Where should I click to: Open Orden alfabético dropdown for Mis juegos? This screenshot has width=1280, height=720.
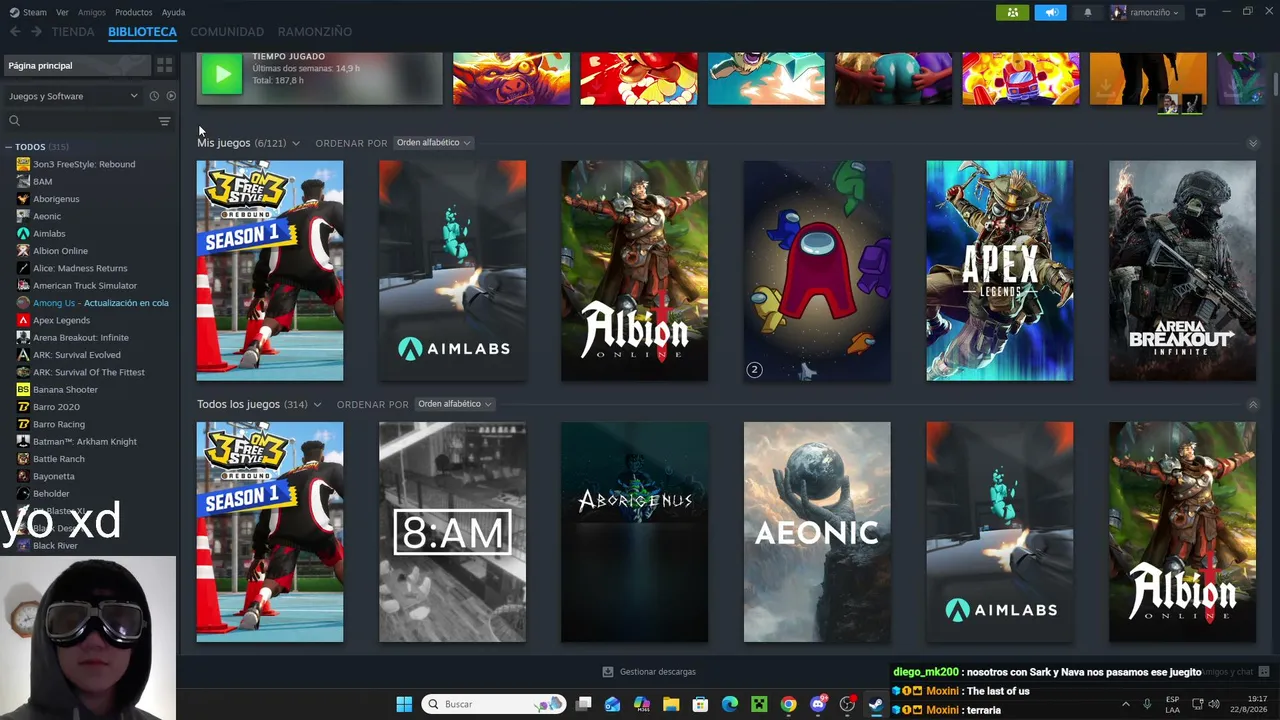pyautogui.click(x=433, y=143)
